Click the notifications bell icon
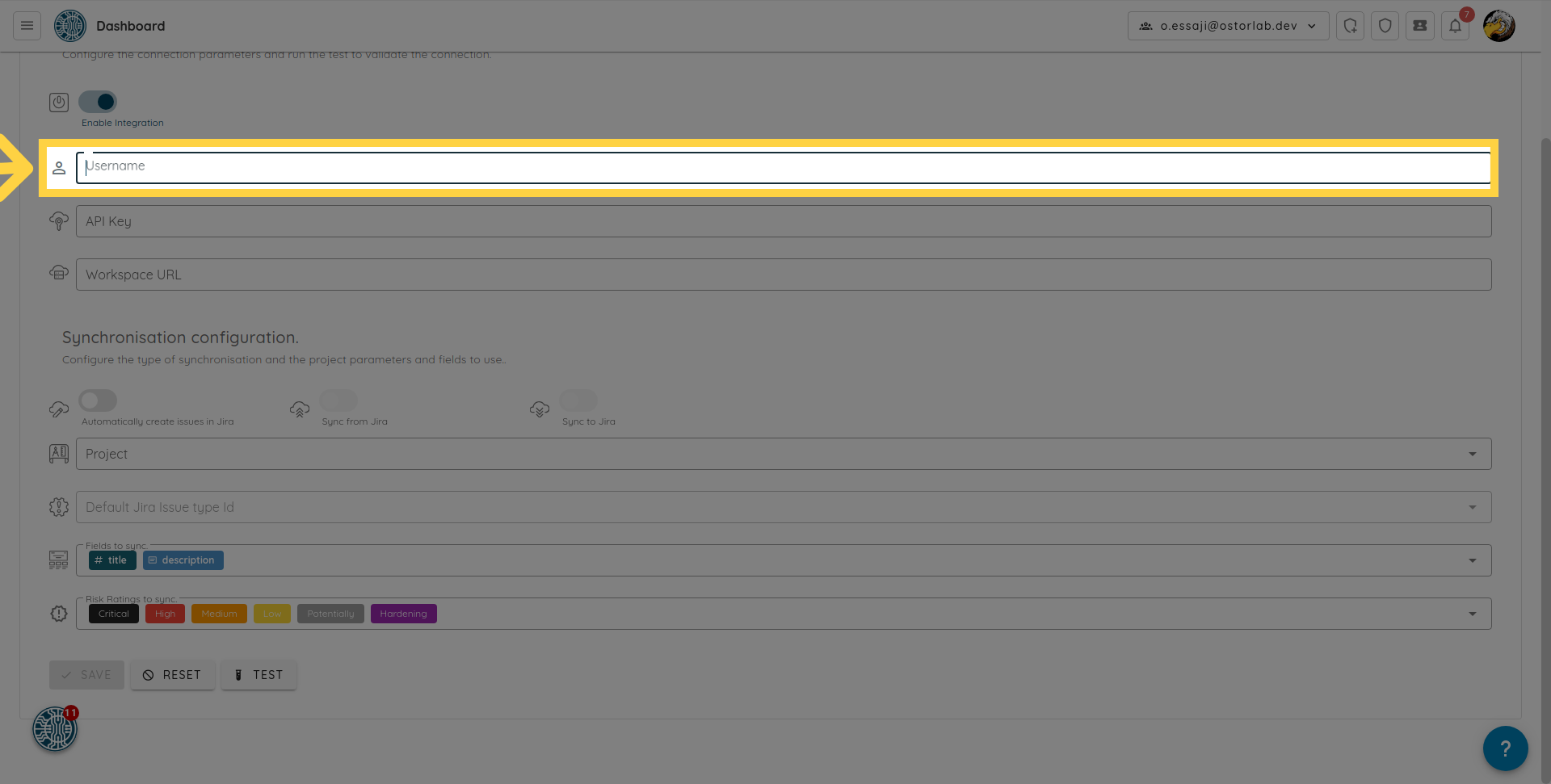Screen dimensions: 1551x784 (x=1454, y=26)
